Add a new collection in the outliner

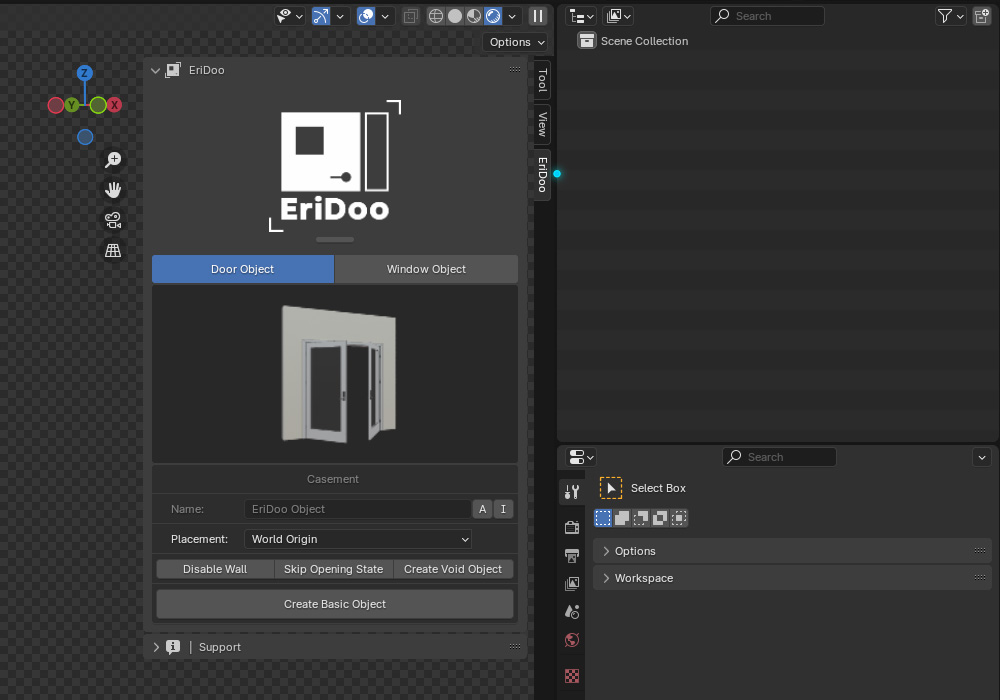[x=982, y=16]
